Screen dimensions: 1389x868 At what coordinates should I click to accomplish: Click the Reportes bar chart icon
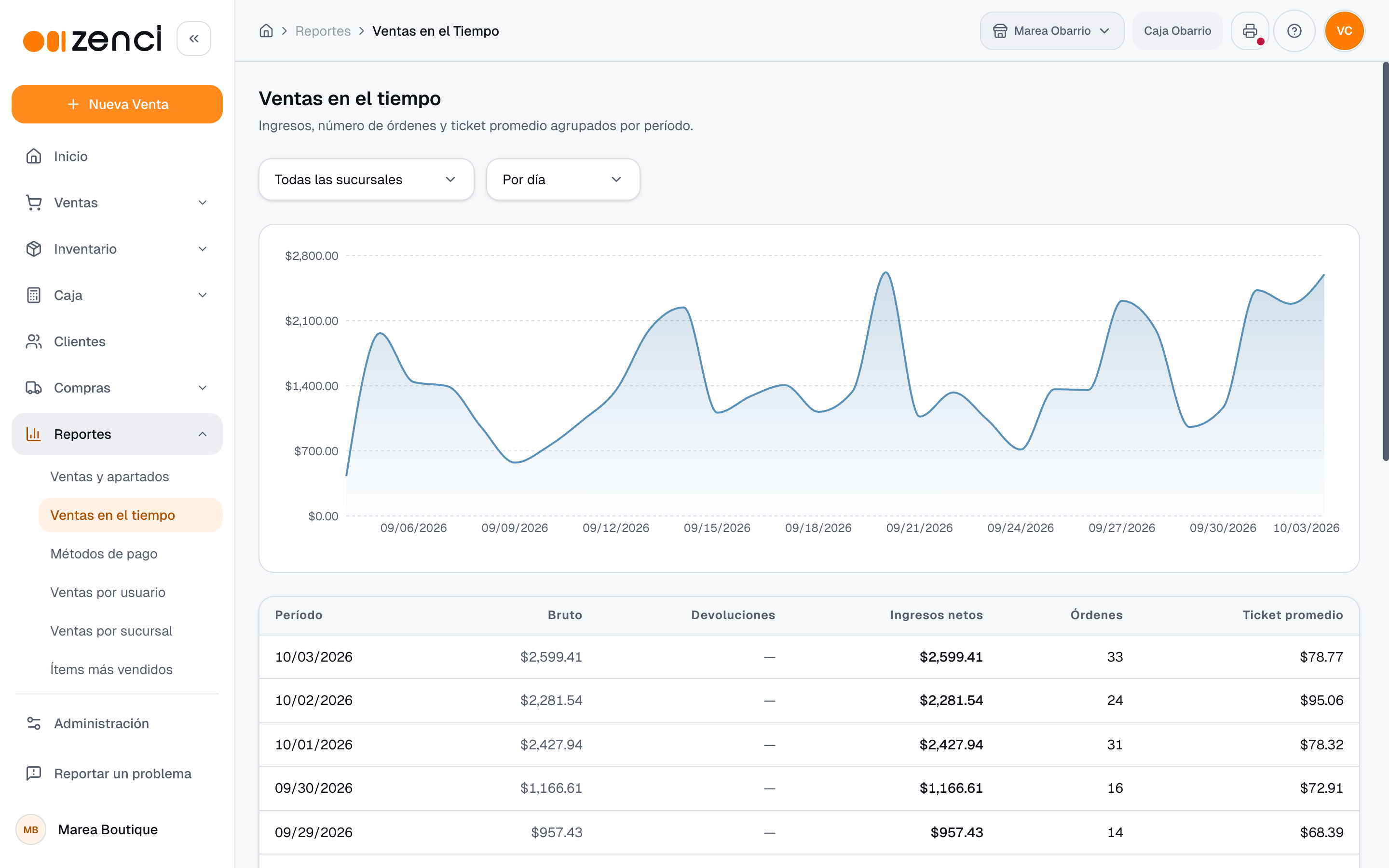[34, 434]
